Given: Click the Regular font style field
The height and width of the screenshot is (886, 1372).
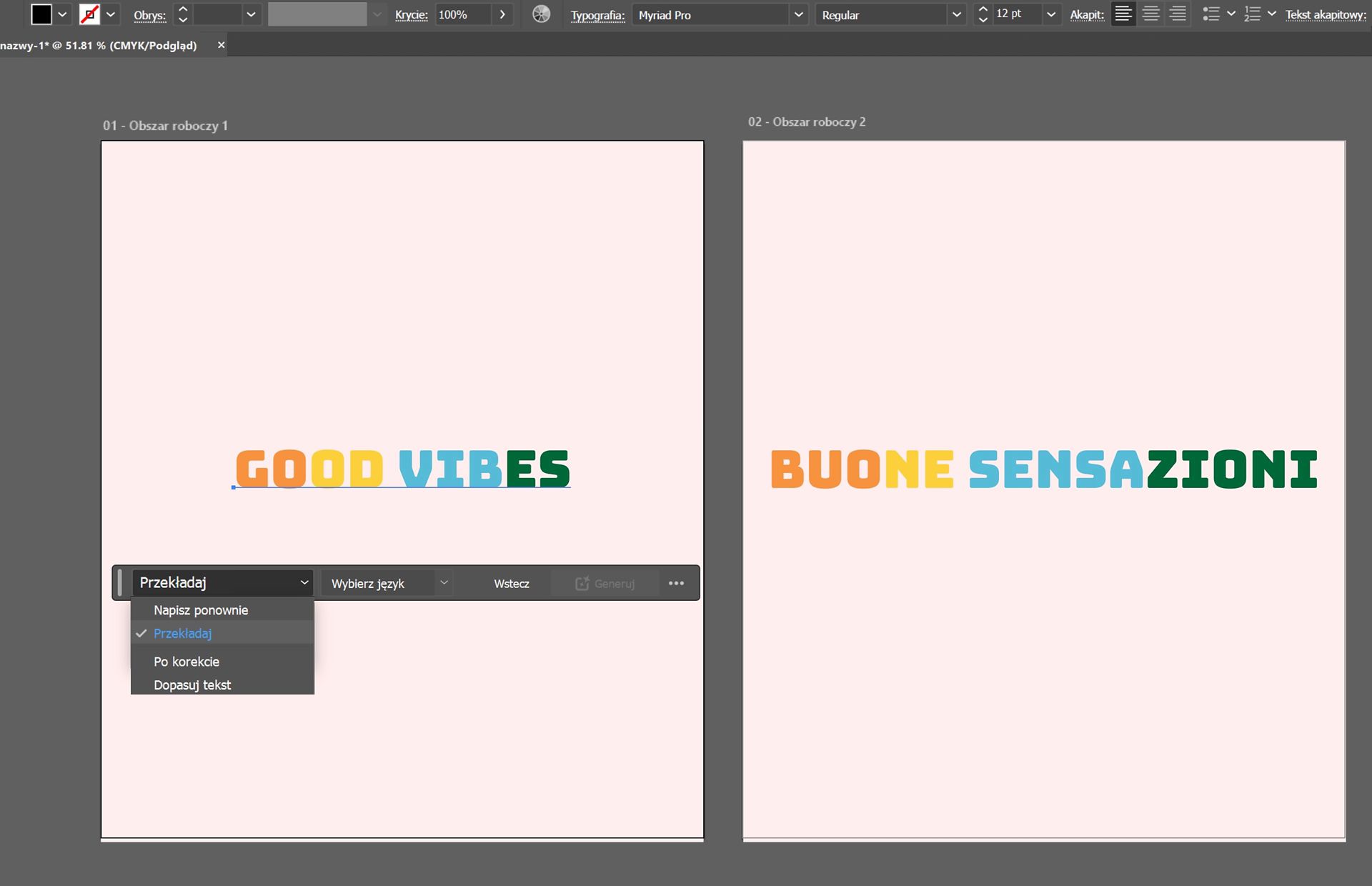Looking at the screenshot, I should coord(882,14).
